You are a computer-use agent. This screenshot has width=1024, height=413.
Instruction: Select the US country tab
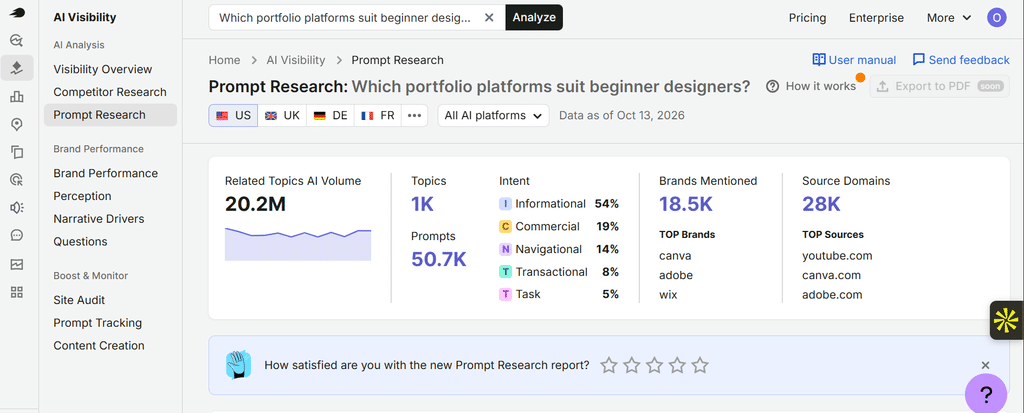tap(233, 116)
